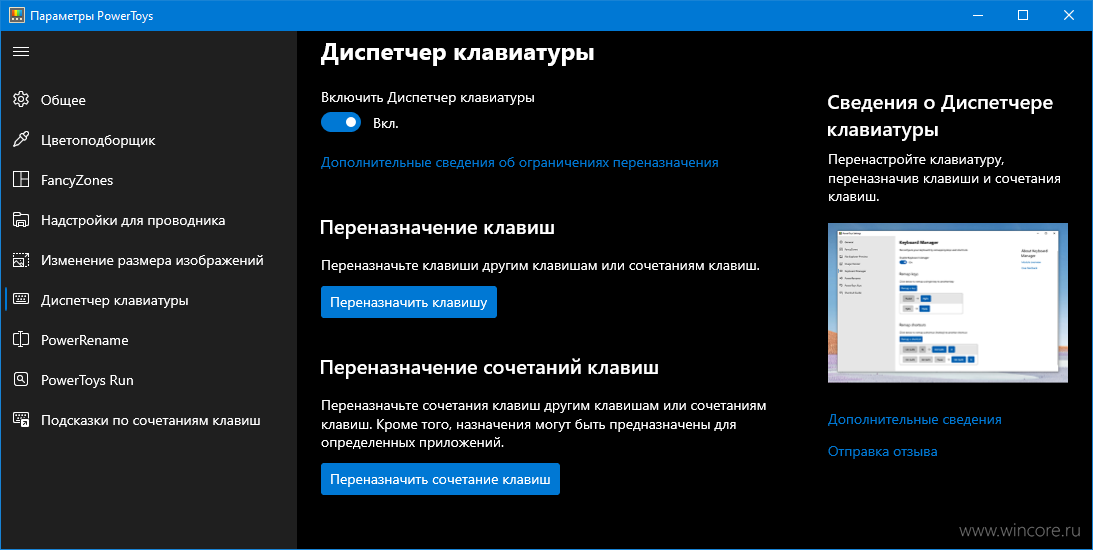Click the FancyZones layout icon
The width and height of the screenshot is (1093, 550).
(21, 180)
